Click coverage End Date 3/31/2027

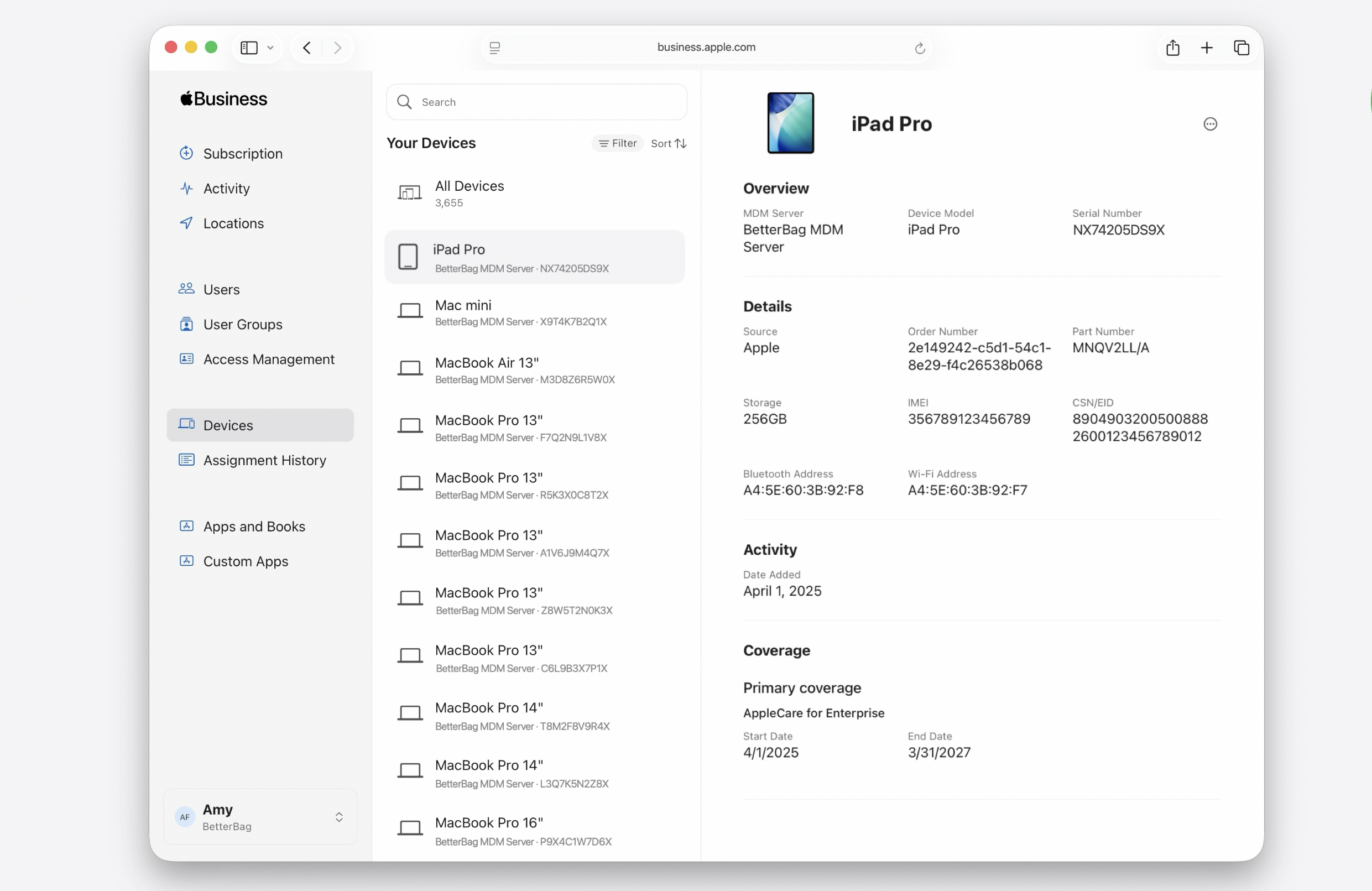[x=939, y=753]
